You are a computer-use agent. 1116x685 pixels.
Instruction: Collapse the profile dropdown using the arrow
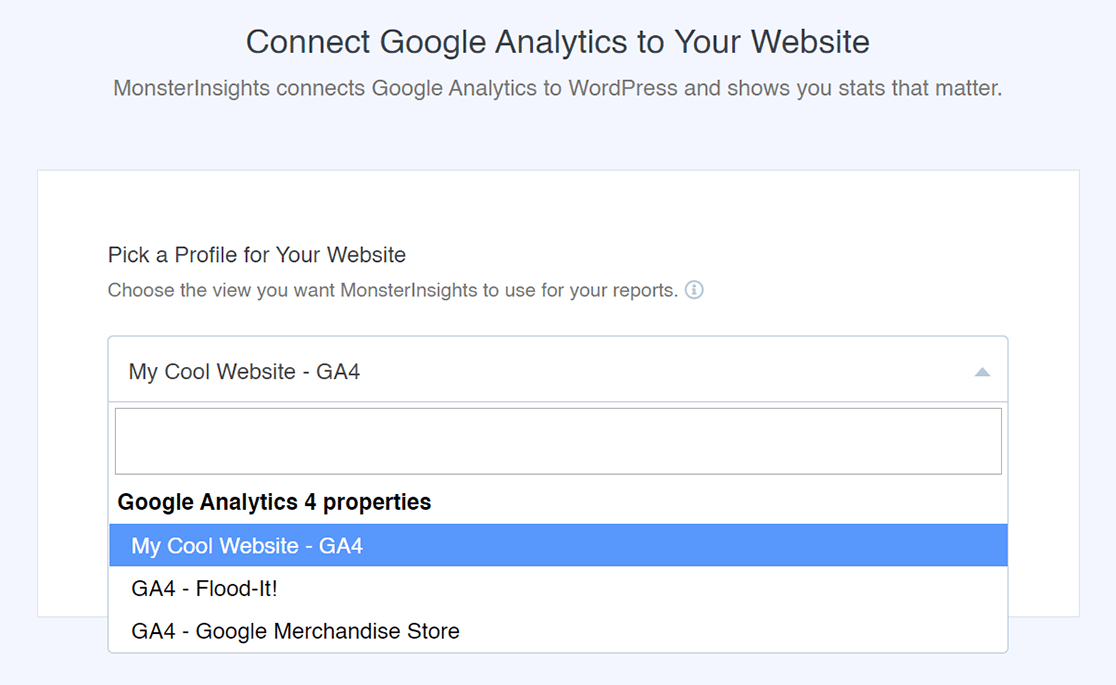click(x=982, y=372)
